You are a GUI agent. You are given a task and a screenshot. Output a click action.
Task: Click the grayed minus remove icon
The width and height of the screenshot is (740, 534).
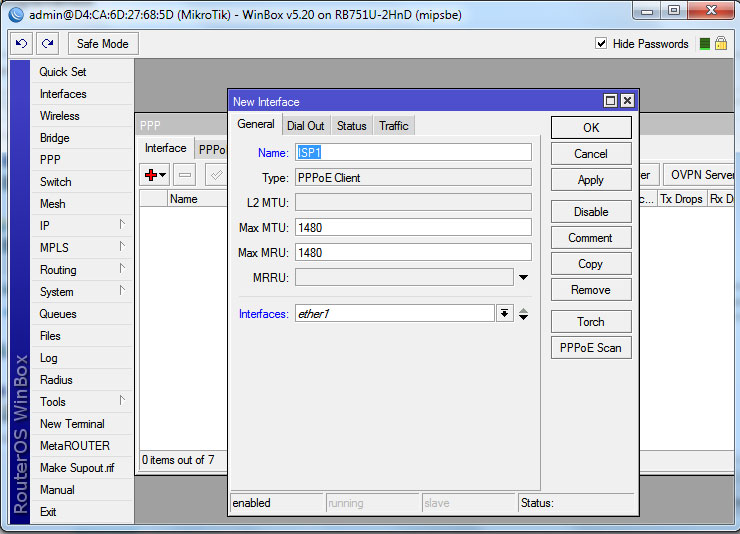(x=184, y=175)
